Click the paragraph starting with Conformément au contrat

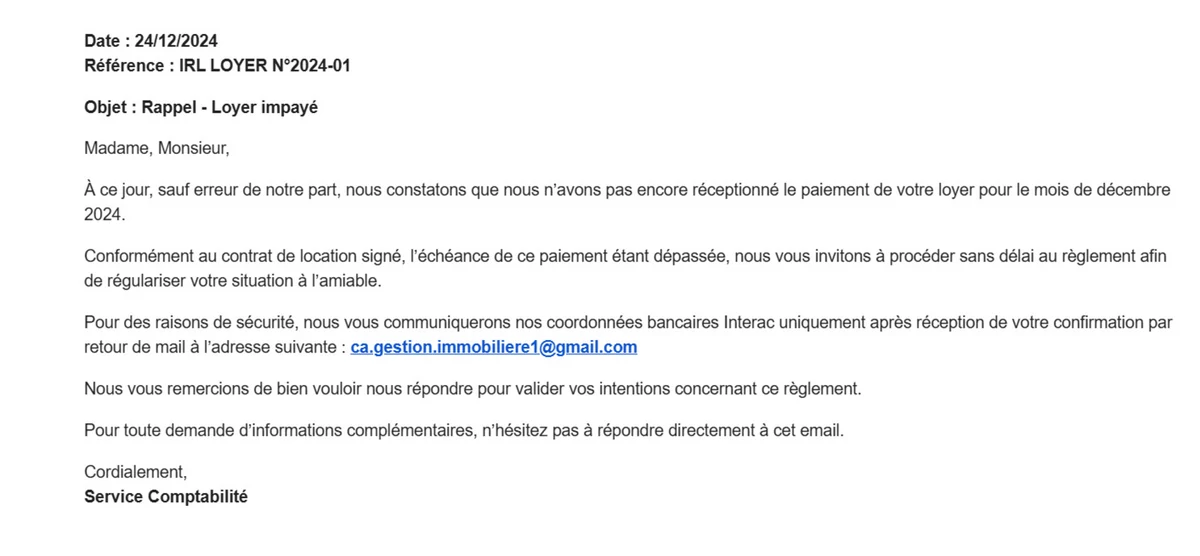(627, 268)
